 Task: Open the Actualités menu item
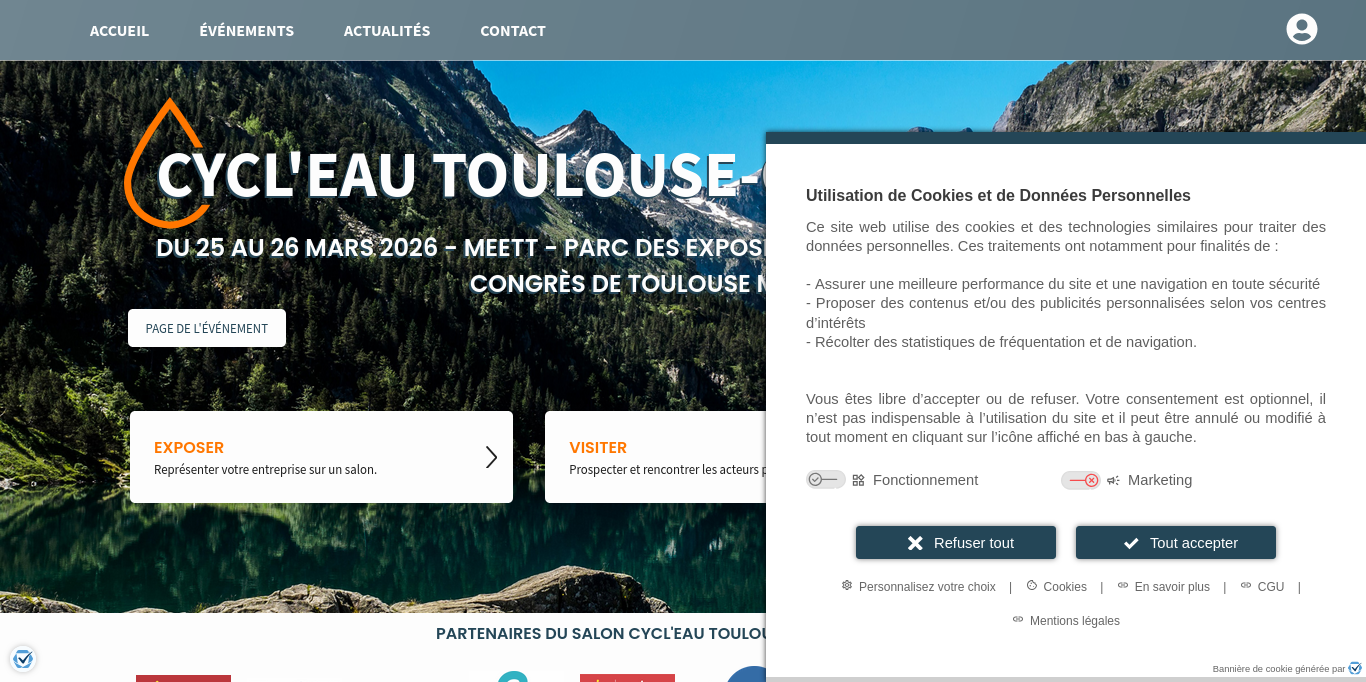coord(387,30)
